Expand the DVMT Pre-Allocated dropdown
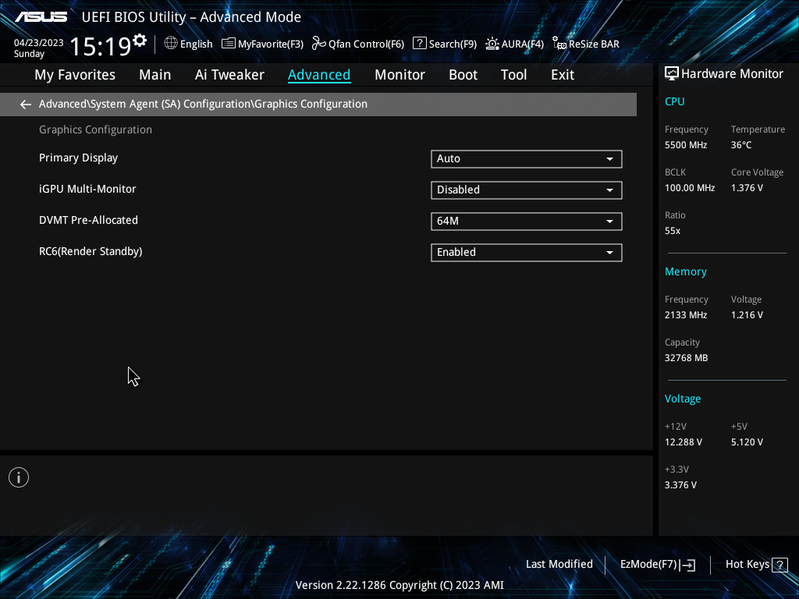The height and width of the screenshot is (599, 799). point(526,221)
